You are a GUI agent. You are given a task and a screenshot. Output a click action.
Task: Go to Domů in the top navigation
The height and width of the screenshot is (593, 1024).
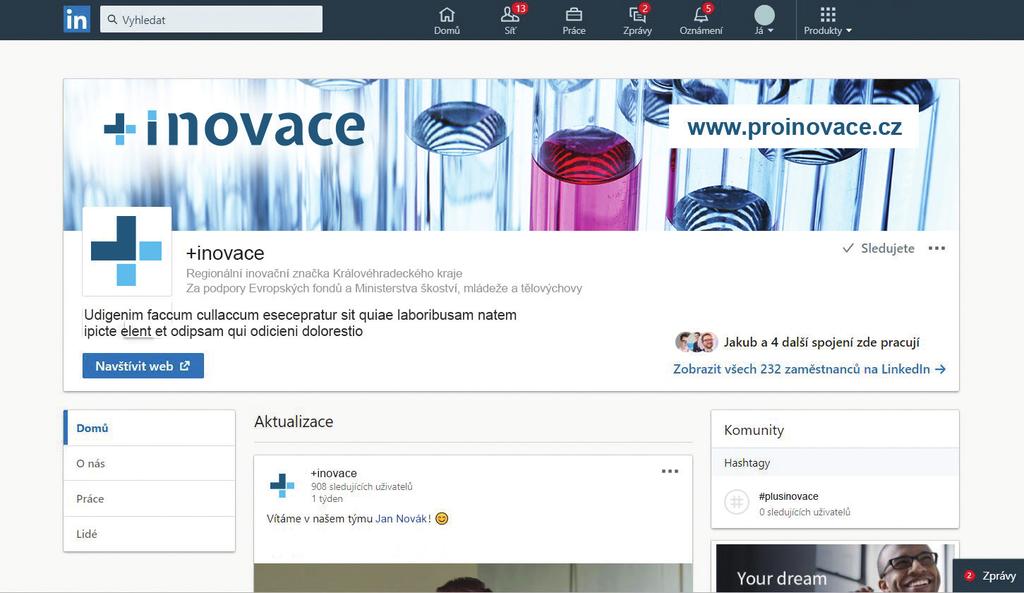point(447,21)
